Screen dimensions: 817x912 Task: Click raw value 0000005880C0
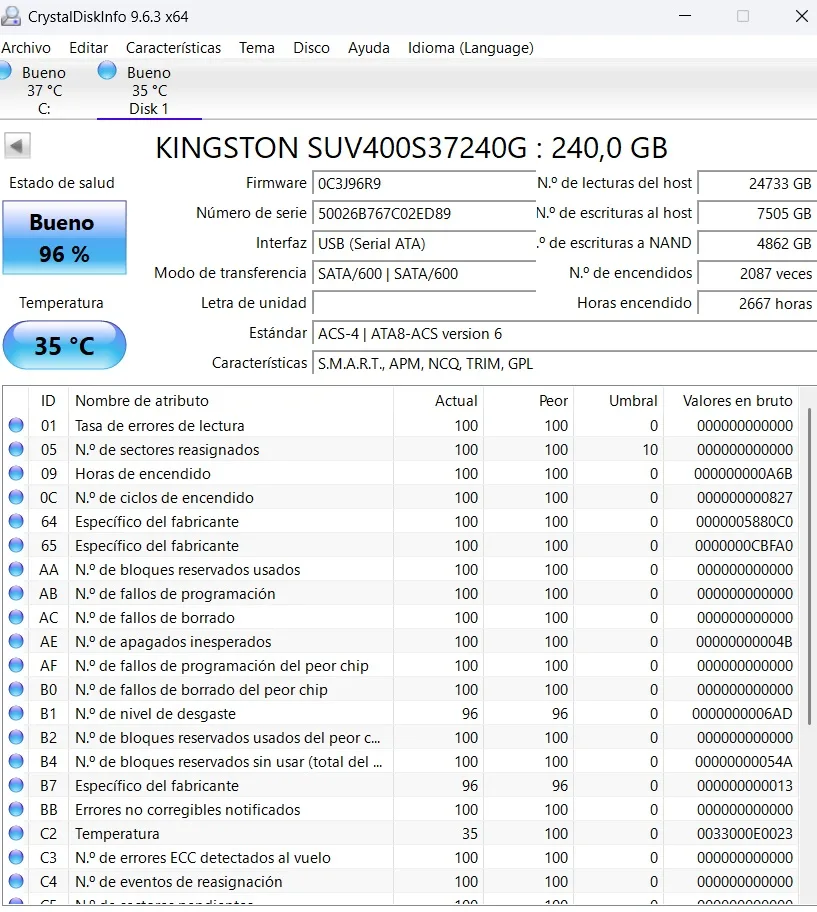[744, 522]
